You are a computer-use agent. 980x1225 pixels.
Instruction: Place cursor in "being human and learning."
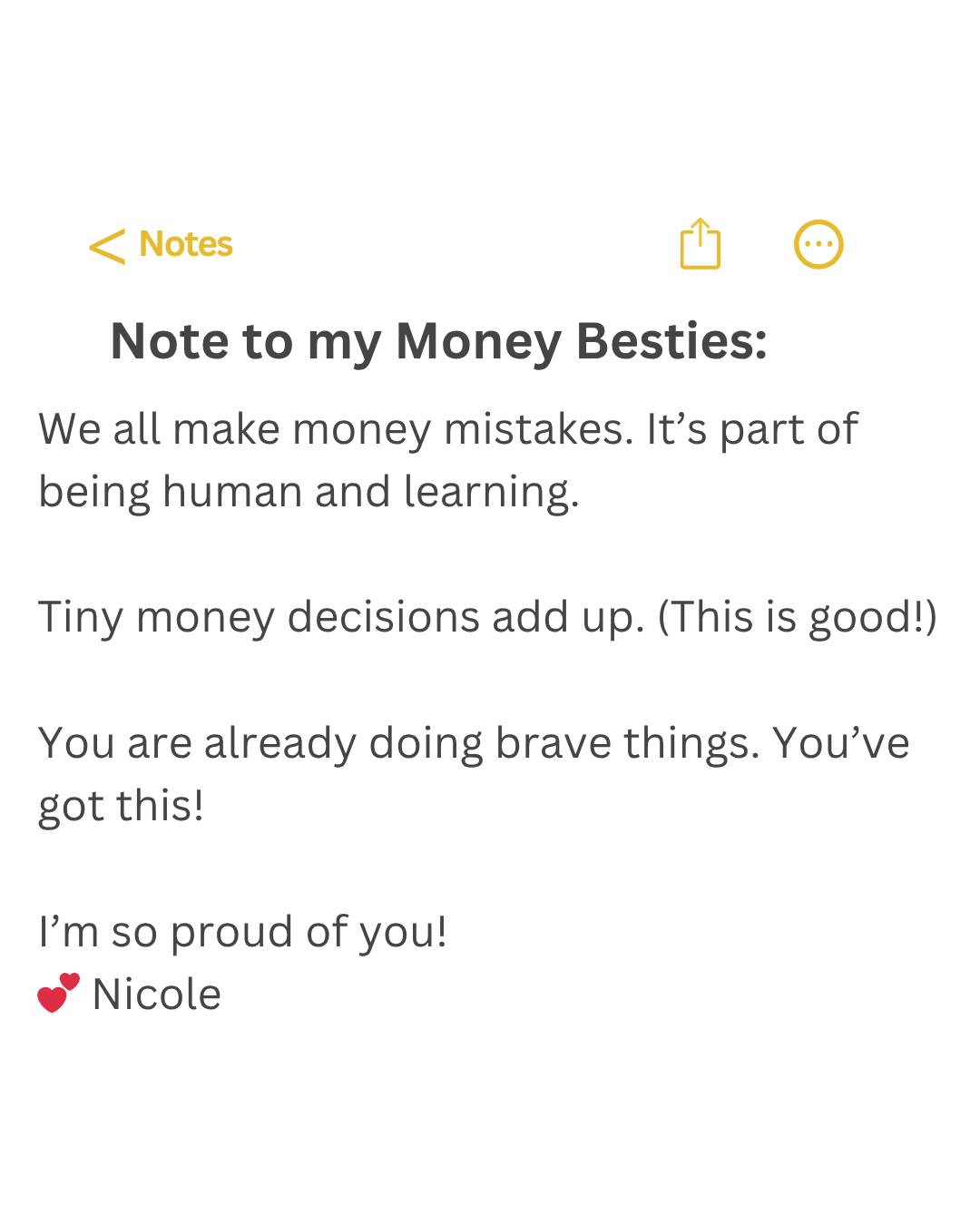(309, 492)
